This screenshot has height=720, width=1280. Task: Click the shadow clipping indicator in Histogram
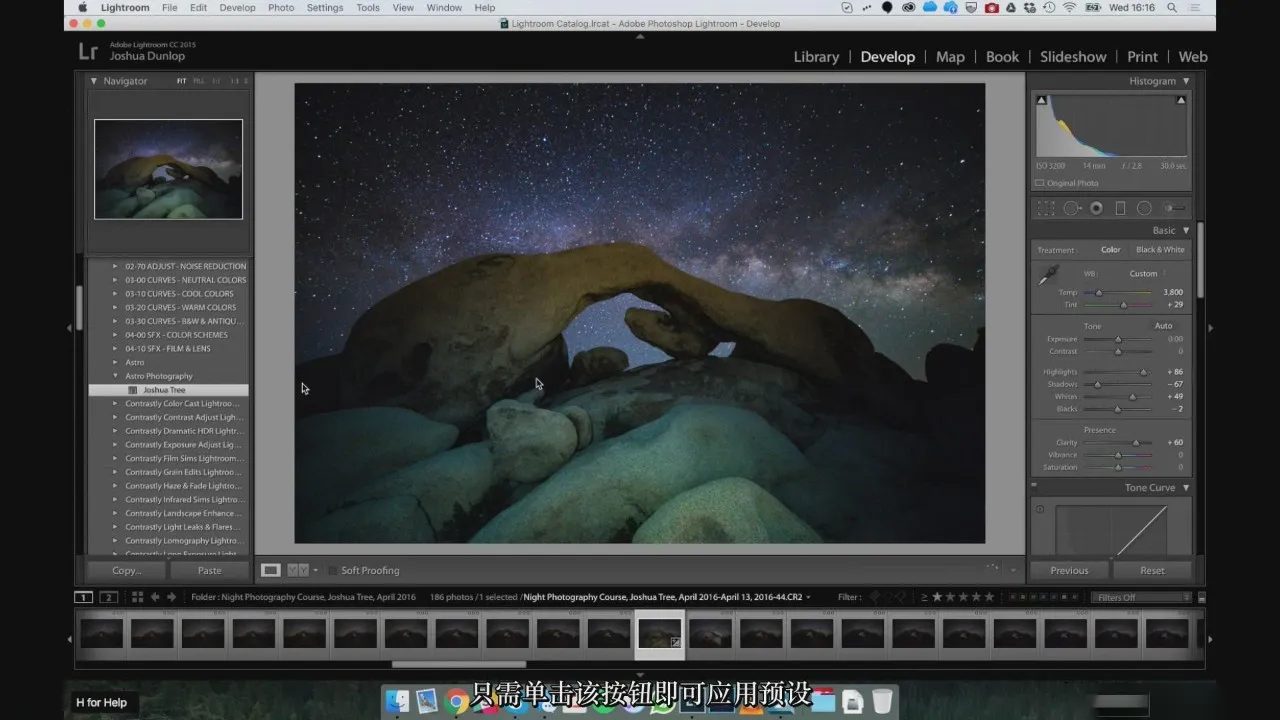1041,100
